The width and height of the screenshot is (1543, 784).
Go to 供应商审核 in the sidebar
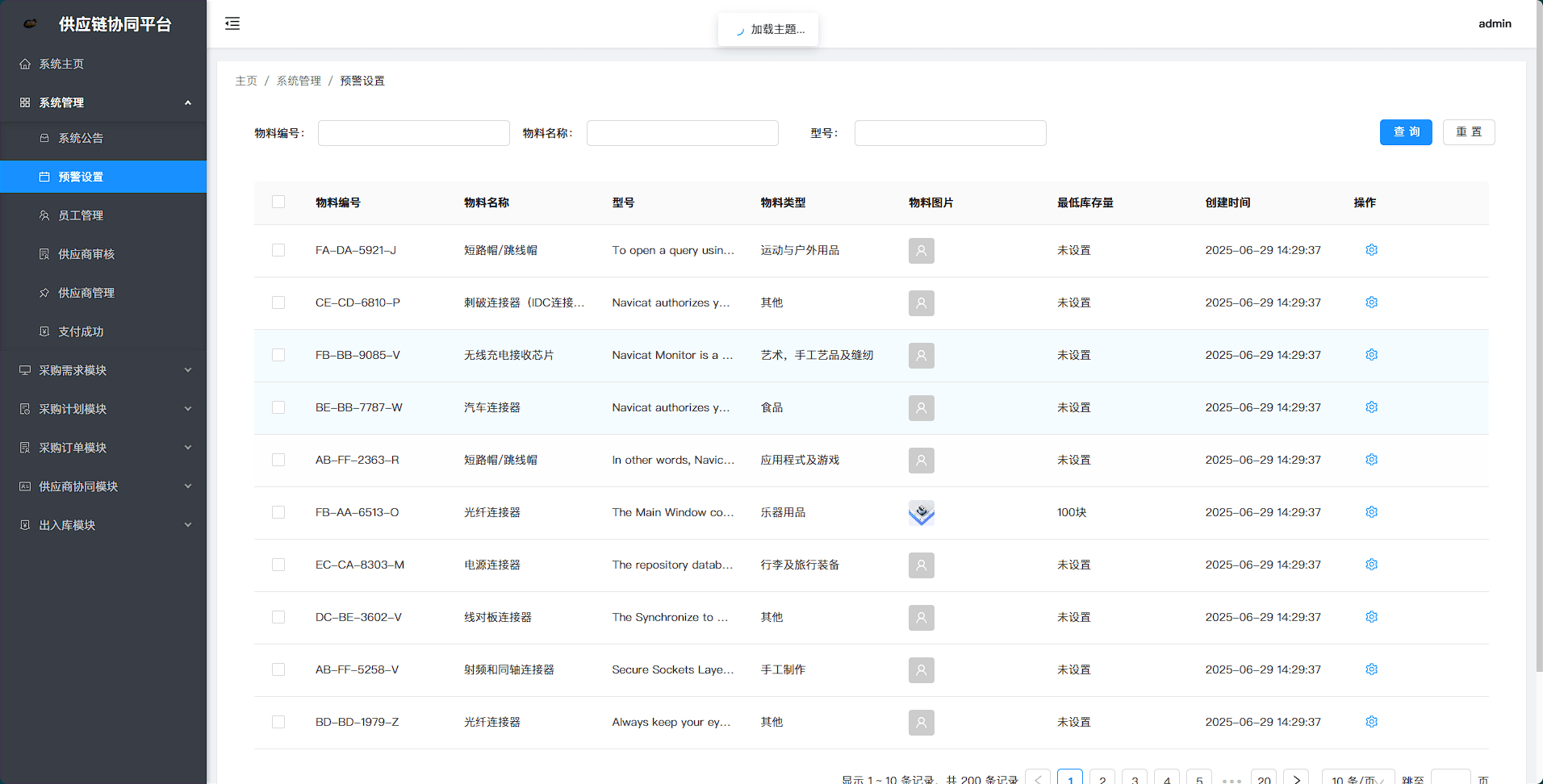click(86, 254)
